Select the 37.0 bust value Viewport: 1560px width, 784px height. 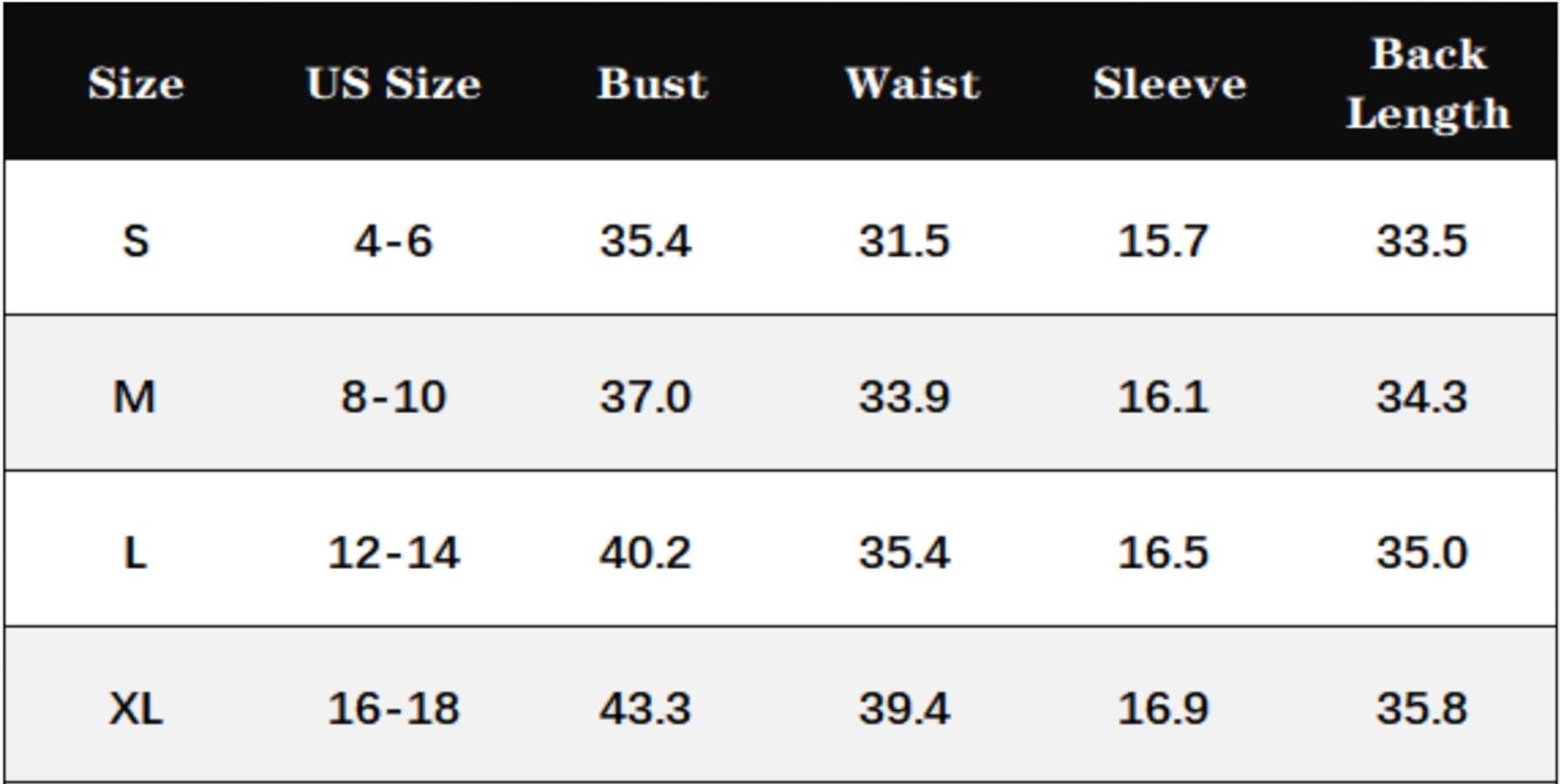click(645, 397)
